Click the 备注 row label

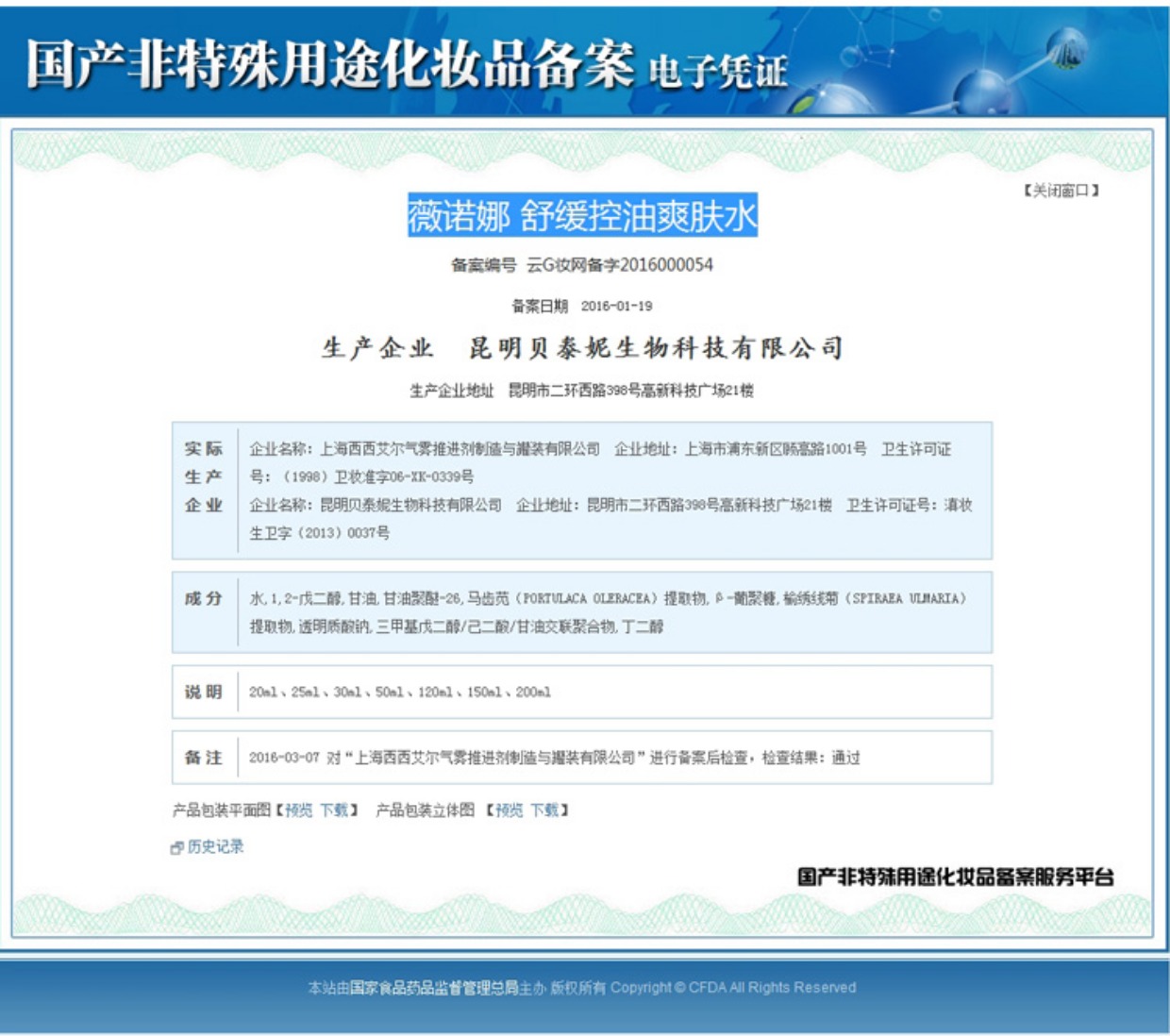point(204,758)
